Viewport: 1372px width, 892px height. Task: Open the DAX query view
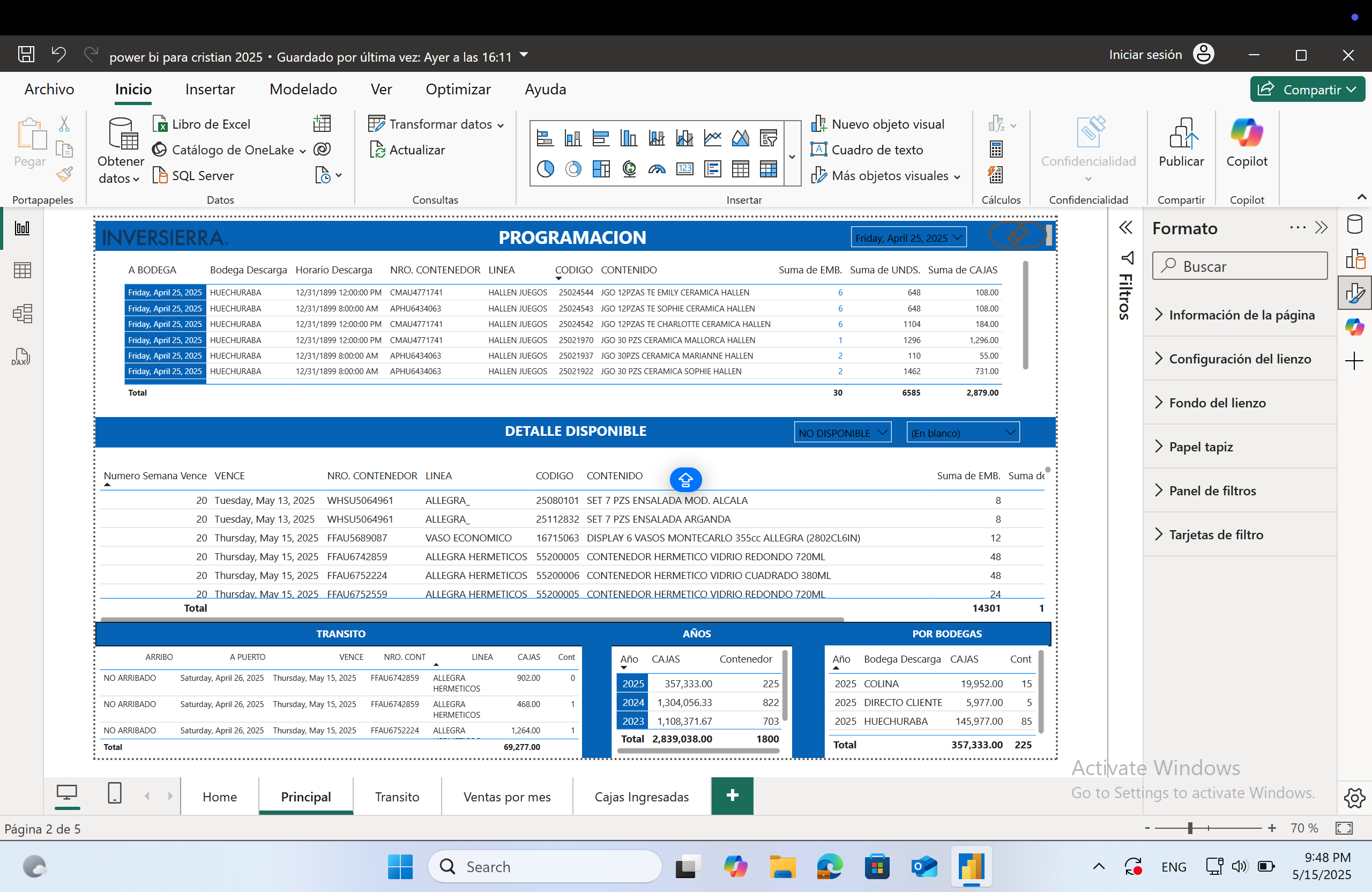(21, 356)
